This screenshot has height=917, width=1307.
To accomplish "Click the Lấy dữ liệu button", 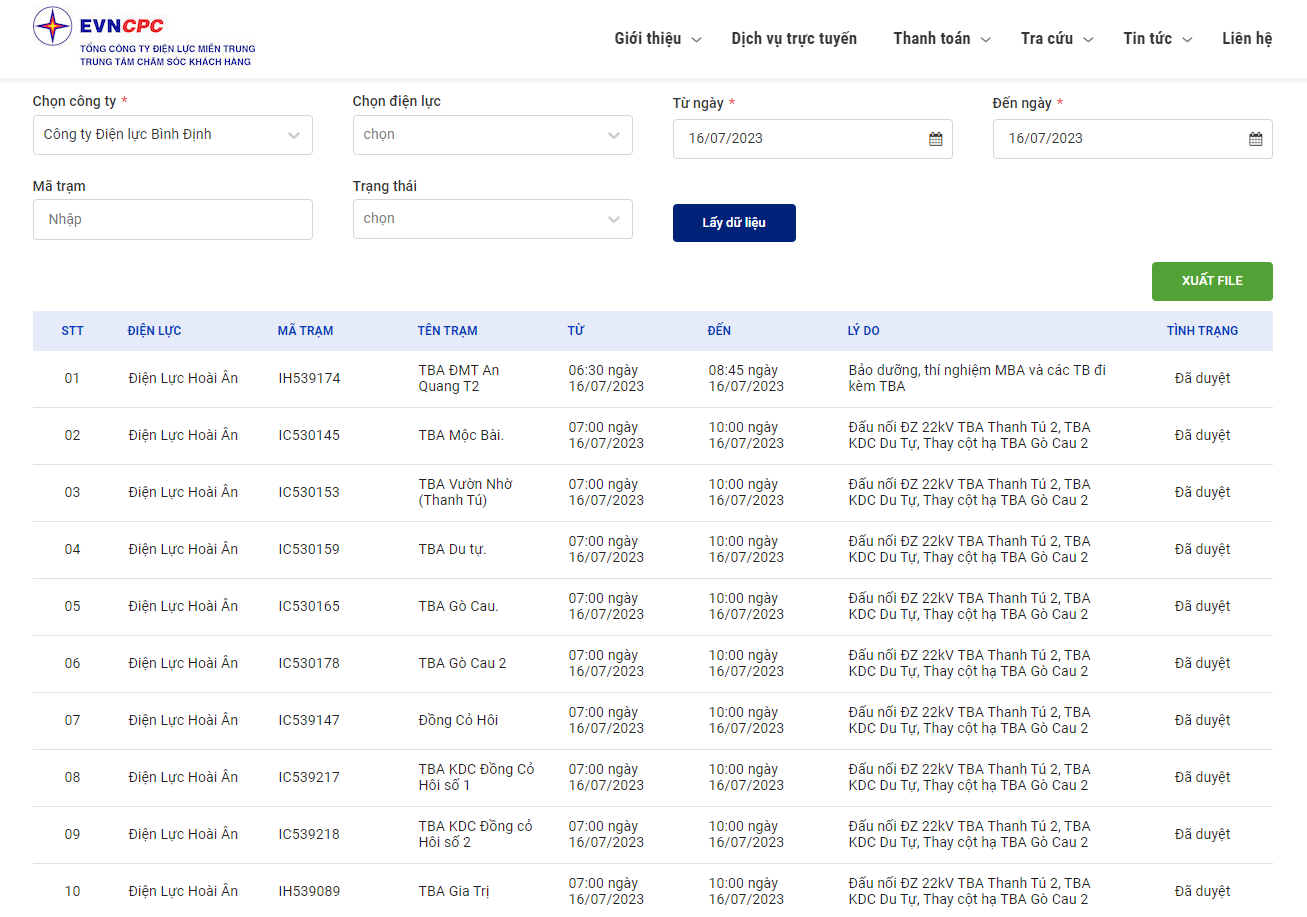I will [x=734, y=223].
